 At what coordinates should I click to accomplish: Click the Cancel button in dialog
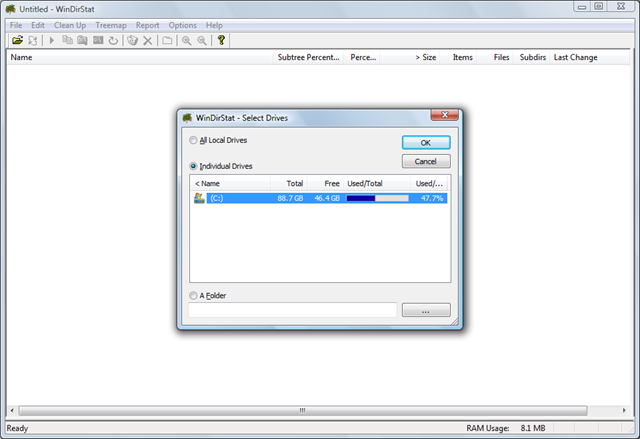point(426,162)
